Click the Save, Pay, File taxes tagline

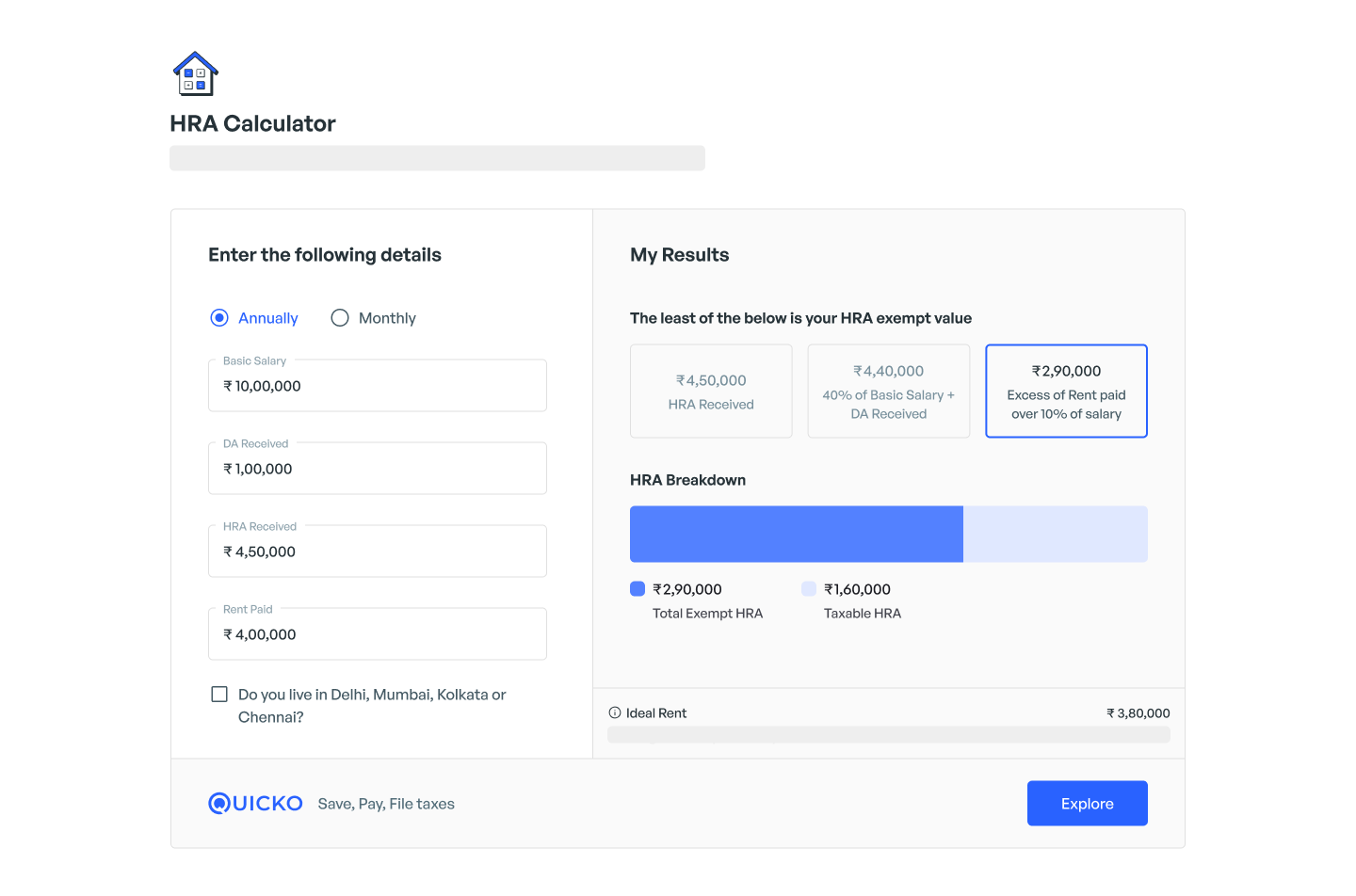(x=386, y=804)
